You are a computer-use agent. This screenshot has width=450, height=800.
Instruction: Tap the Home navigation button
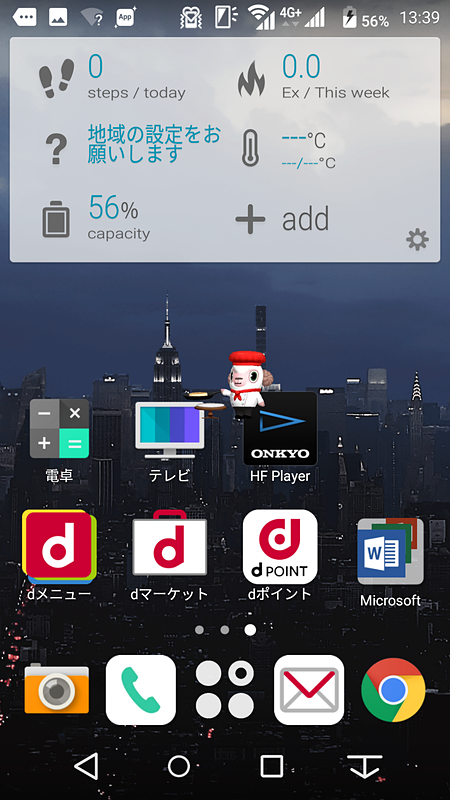pyautogui.click(x=179, y=766)
